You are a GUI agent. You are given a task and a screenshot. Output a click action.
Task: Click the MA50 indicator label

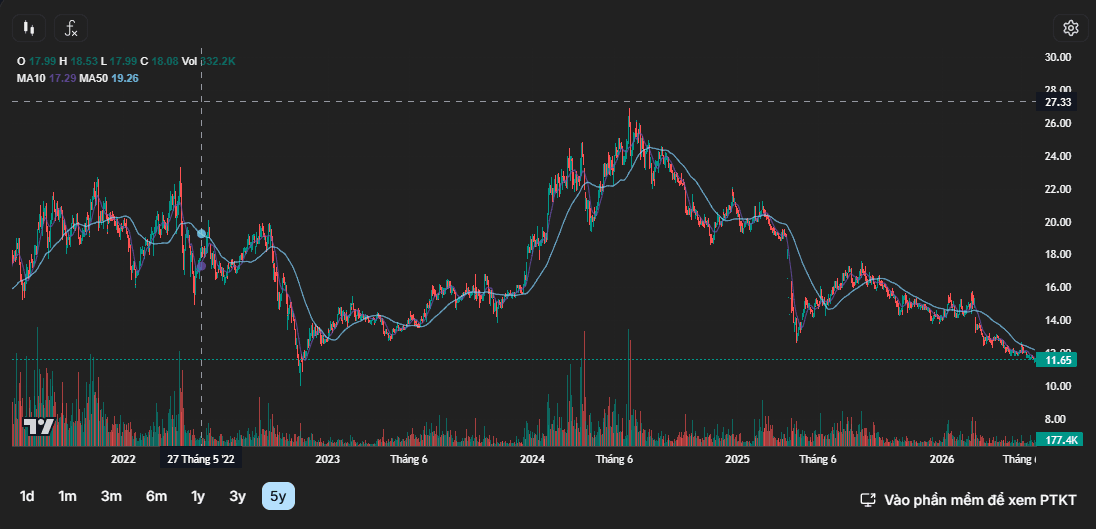pyautogui.click(x=94, y=78)
